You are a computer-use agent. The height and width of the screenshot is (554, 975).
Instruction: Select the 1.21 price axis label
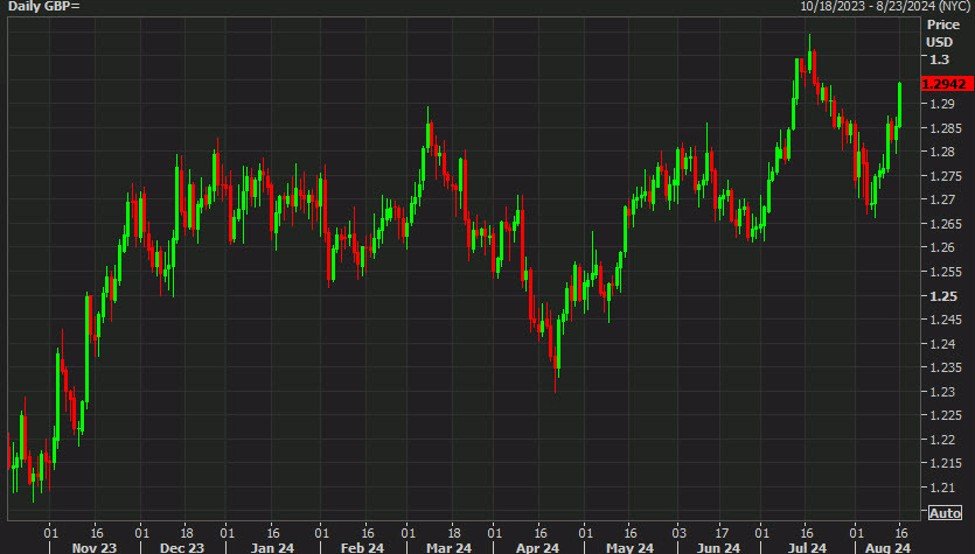tap(941, 488)
